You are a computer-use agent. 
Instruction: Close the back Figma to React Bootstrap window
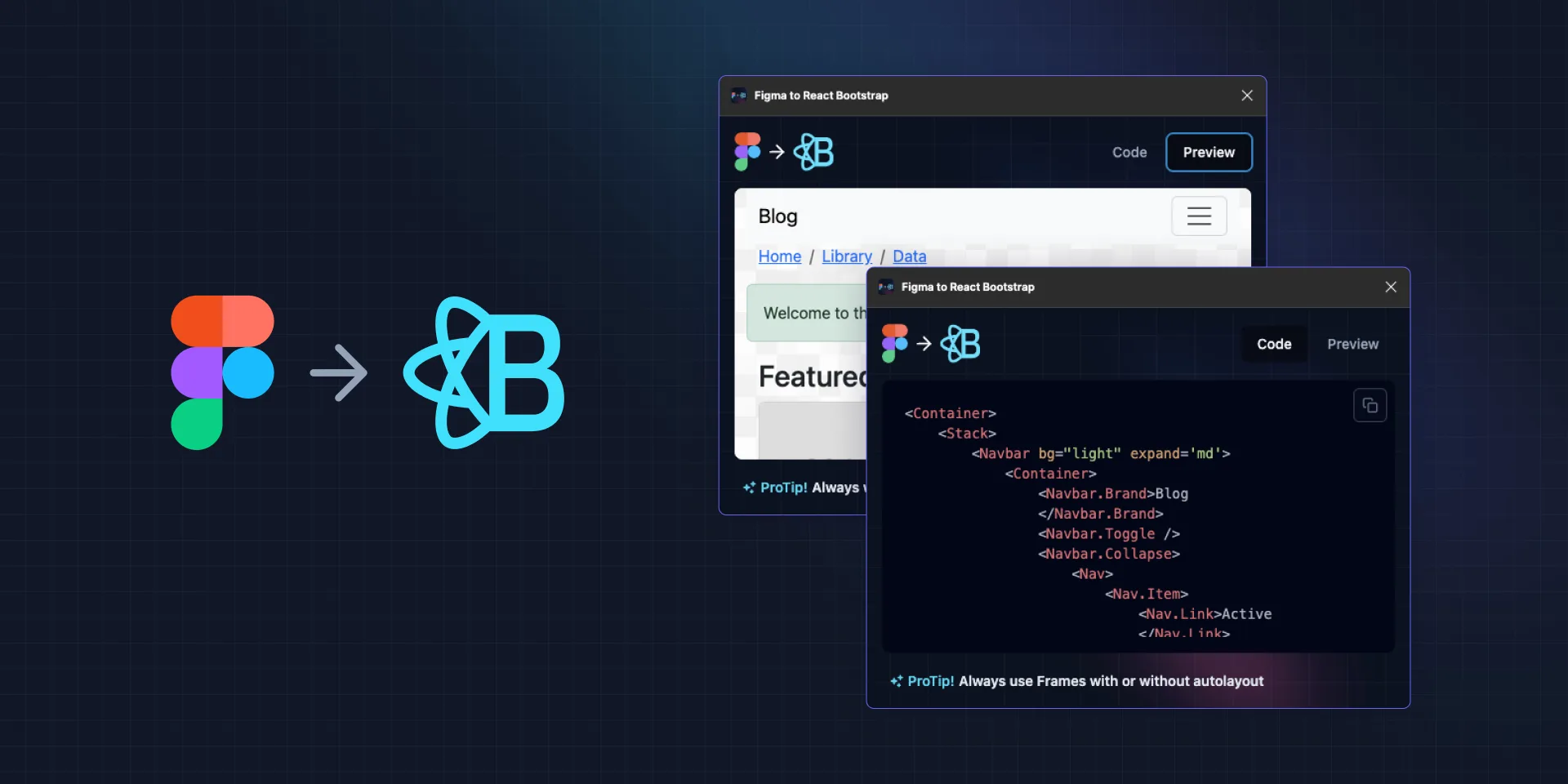pos(1247,95)
